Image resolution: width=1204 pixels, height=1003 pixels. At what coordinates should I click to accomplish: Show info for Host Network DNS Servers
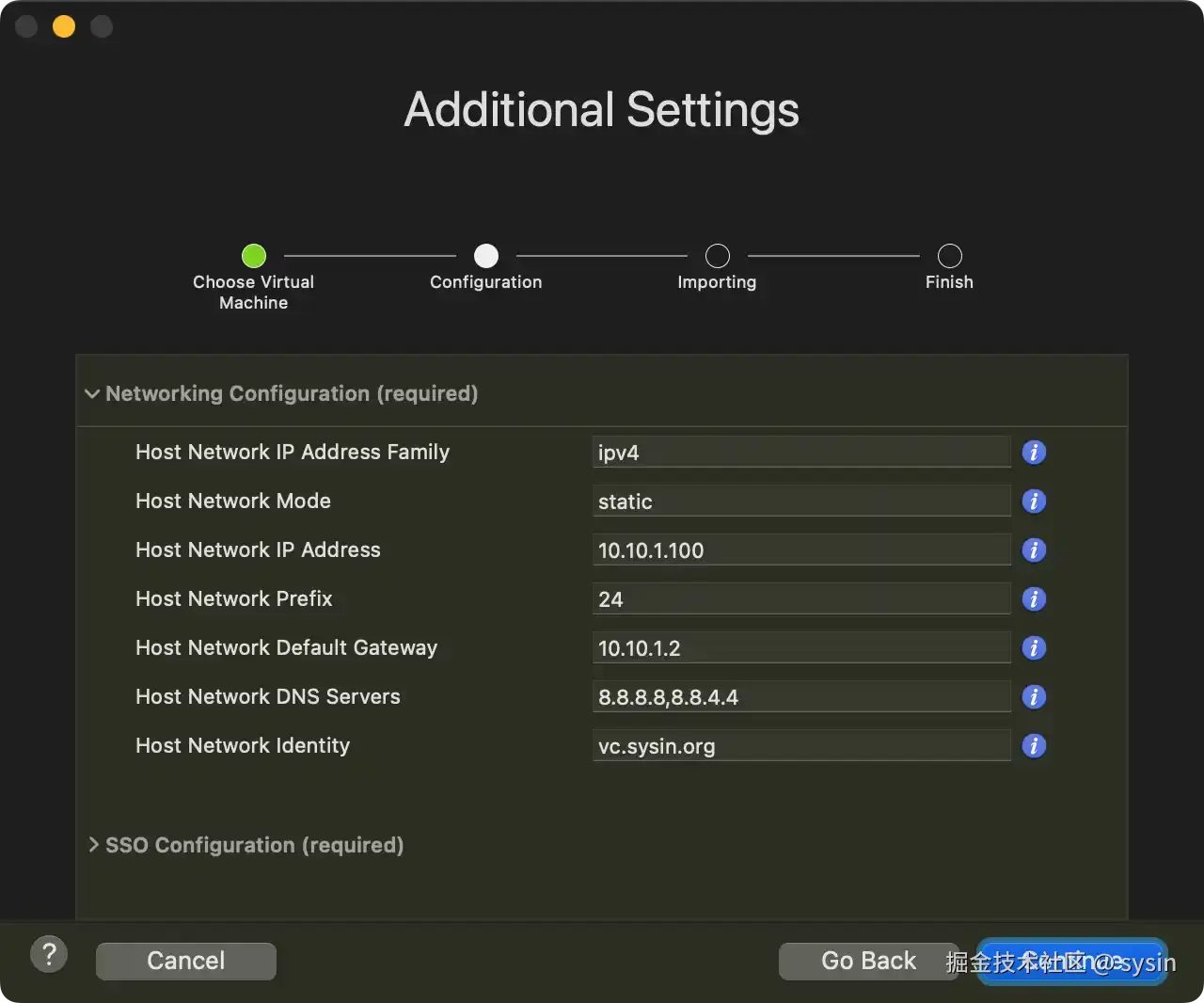click(1034, 697)
